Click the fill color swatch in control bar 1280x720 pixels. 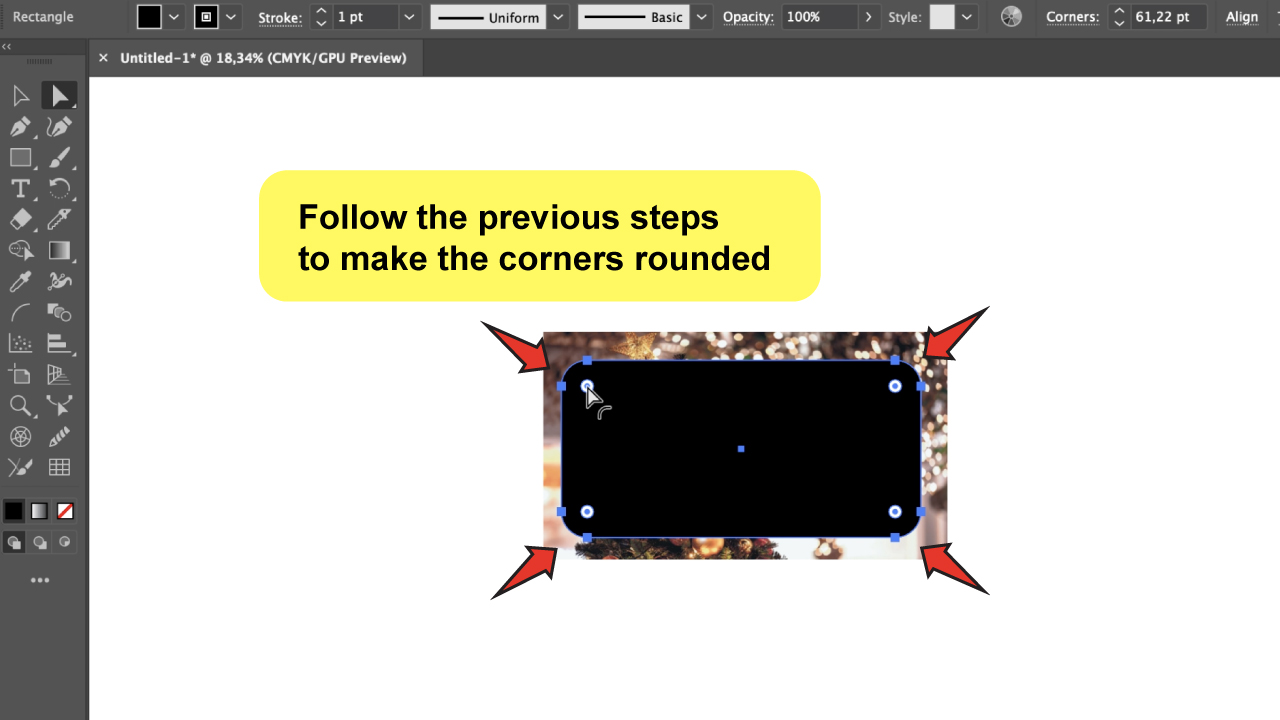pyautogui.click(x=149, y=17)
